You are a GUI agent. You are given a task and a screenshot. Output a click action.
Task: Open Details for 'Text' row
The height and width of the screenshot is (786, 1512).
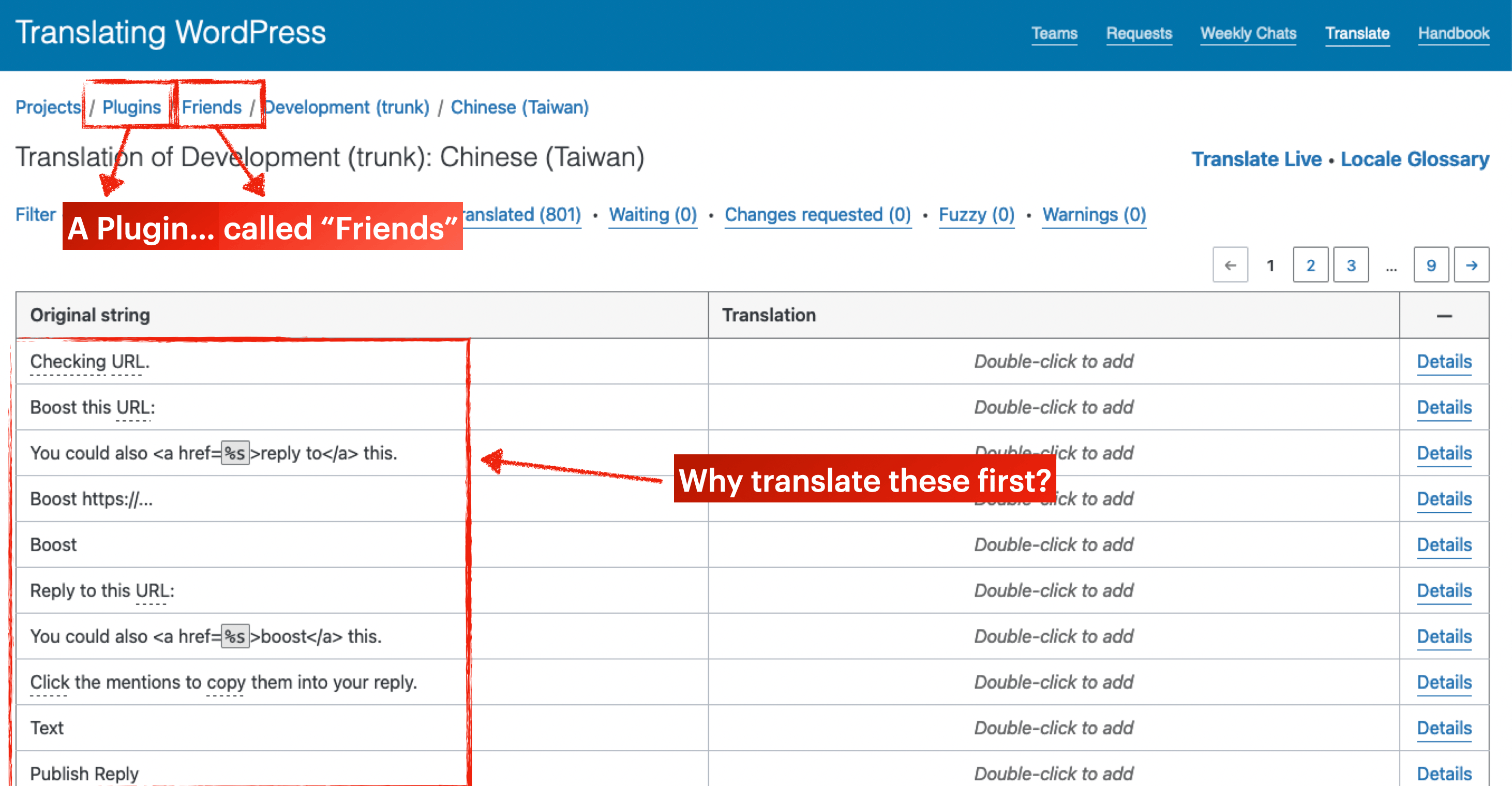click(x=1444, y=728)
